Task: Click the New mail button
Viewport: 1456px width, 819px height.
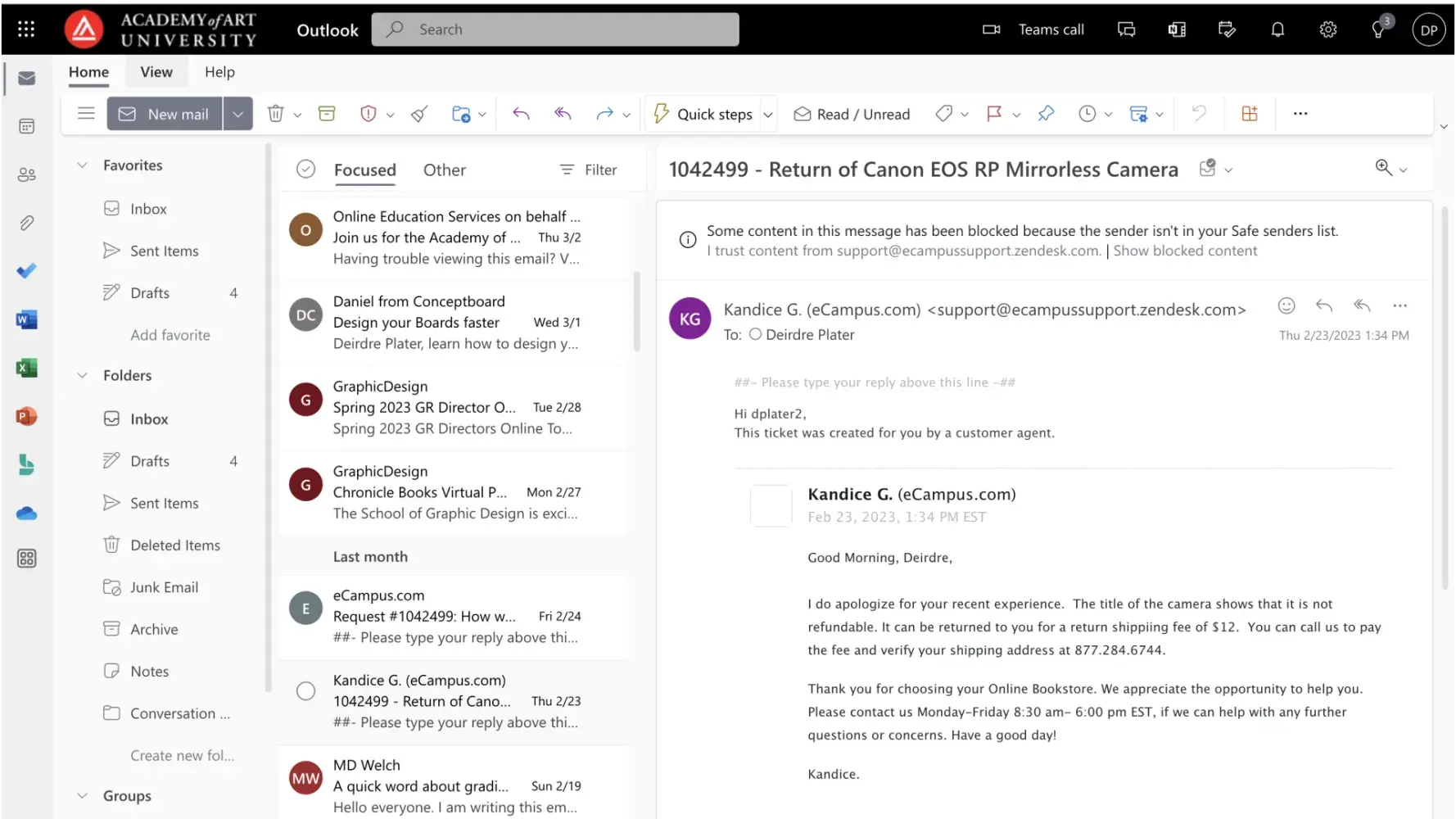Action: (x=164, y=114)
